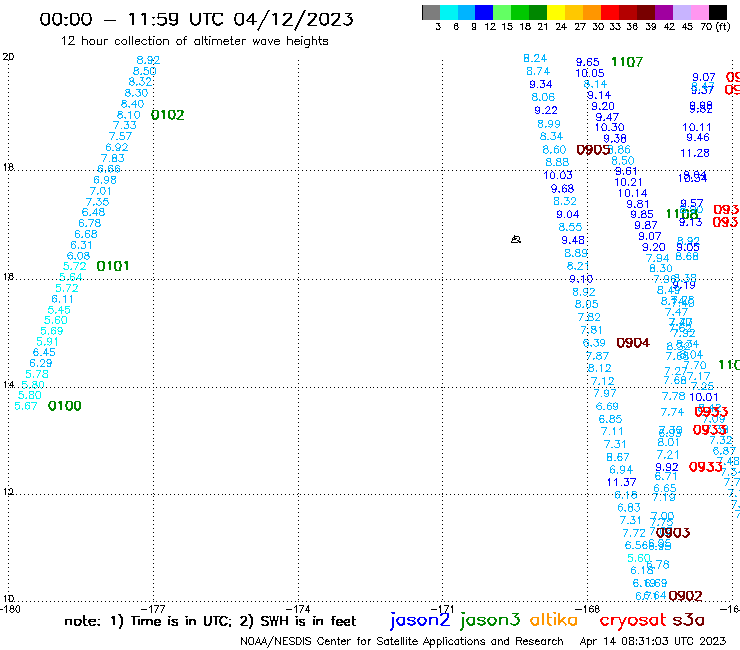This screenshot has width=740, height=650.
Task: Select the purple swatch in the color scale
Action: pyautogui.click(x=663, y=12)
